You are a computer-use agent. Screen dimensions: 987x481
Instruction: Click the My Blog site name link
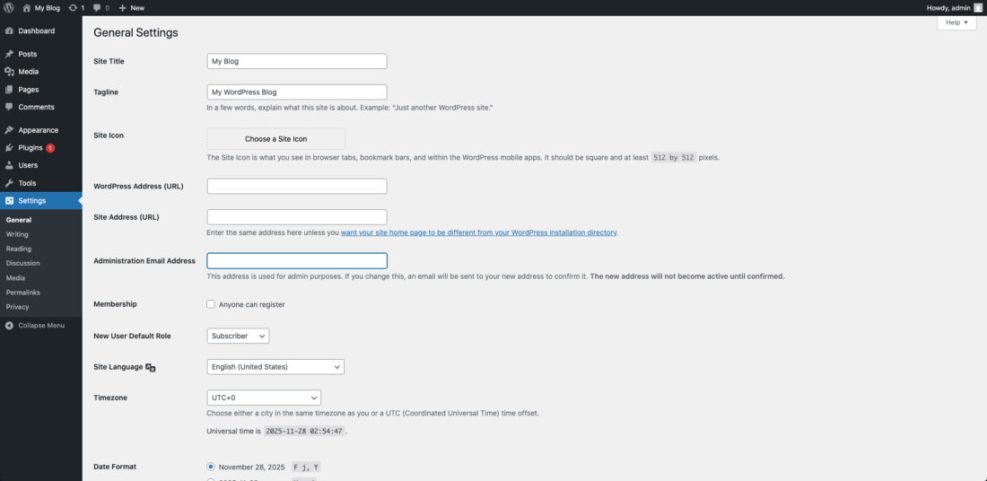(47, 8)
